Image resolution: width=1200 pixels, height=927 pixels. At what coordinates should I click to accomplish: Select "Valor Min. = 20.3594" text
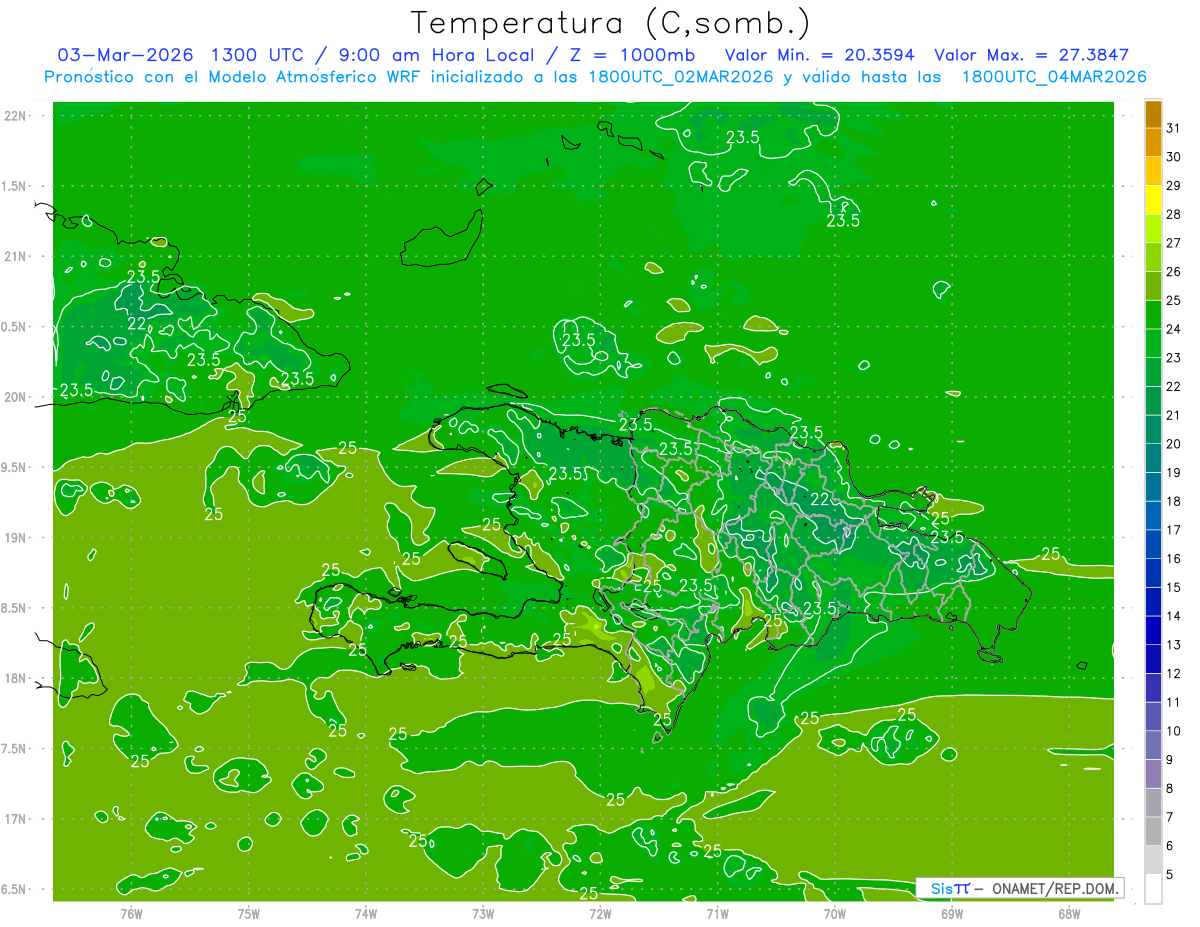819,54
